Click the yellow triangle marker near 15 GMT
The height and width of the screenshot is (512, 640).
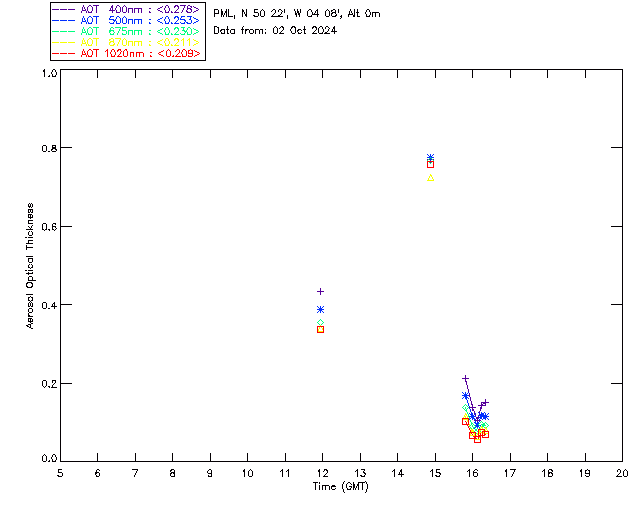(430, 178)
